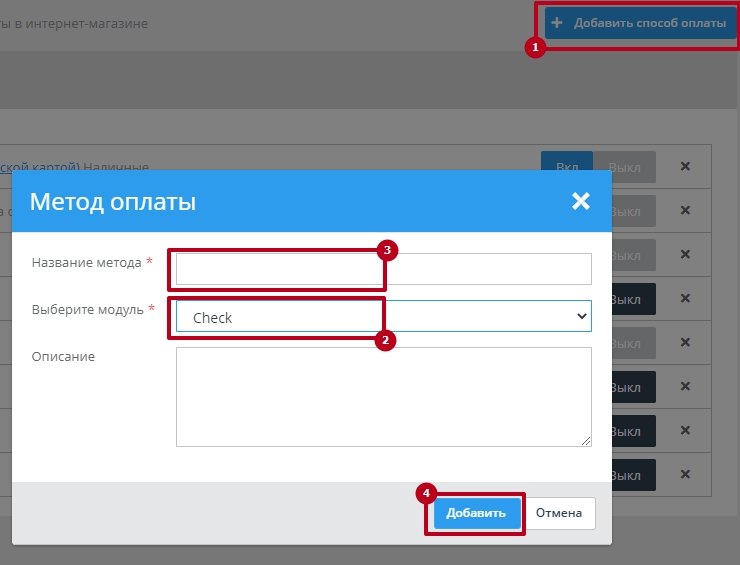Switch first payment method to Выкл

[x=626, y=167]
